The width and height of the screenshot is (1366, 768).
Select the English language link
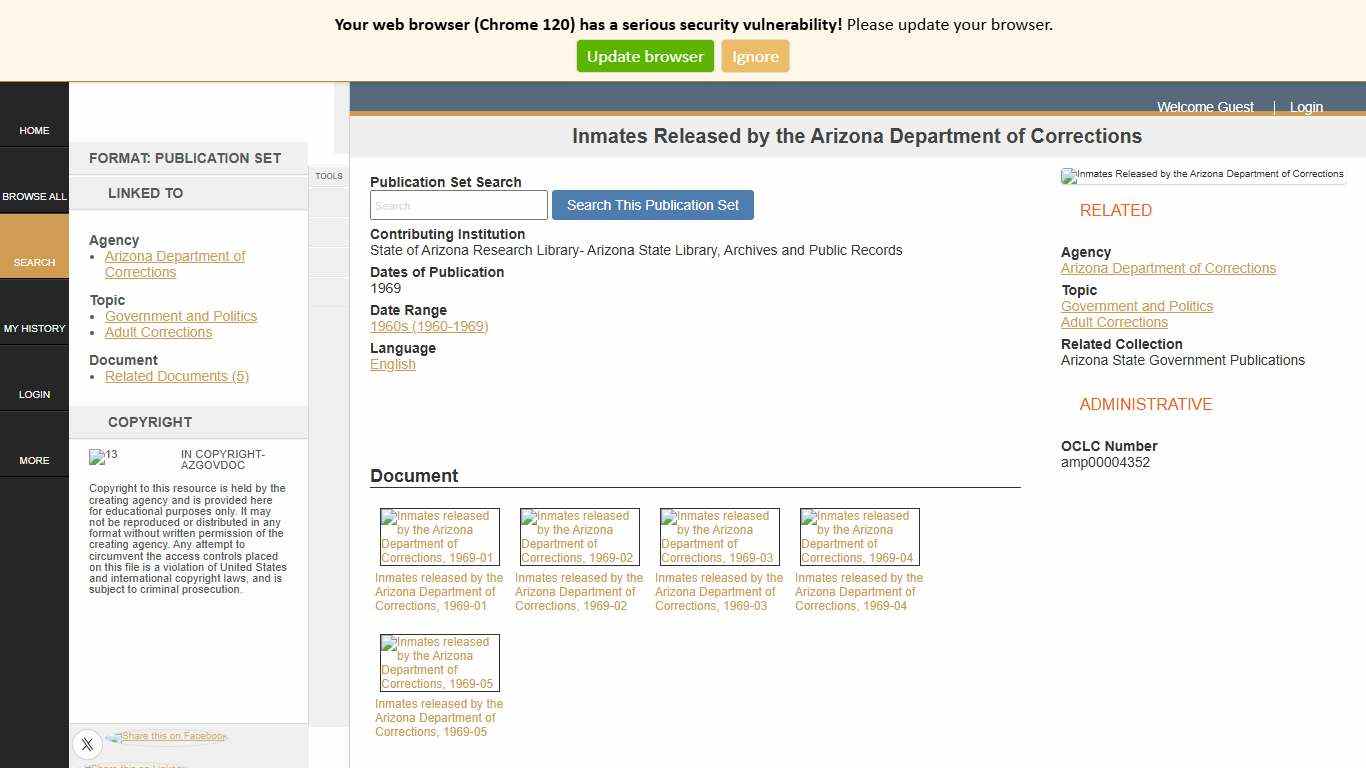click(x=392, y=364)
